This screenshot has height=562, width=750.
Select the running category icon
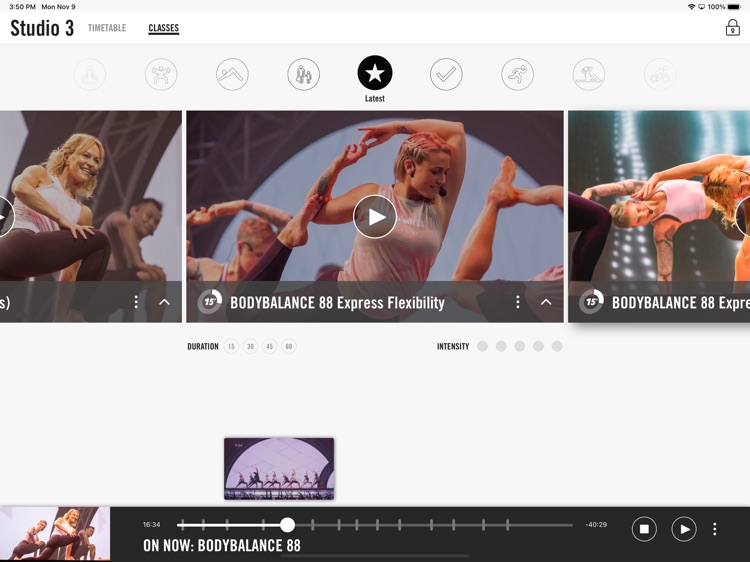point(517,74)
